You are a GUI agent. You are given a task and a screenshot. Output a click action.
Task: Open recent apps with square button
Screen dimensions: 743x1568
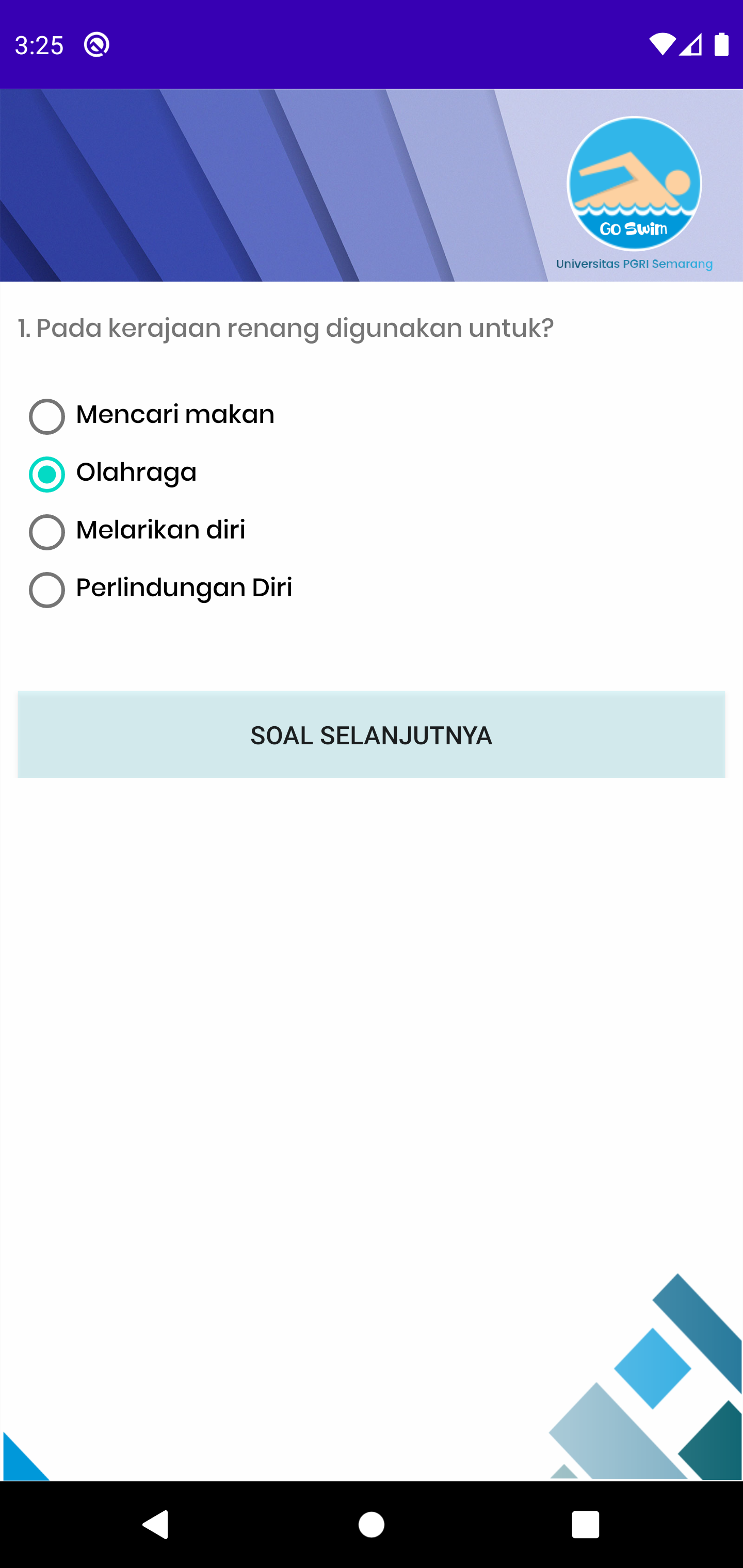[x=585, y=1525]
